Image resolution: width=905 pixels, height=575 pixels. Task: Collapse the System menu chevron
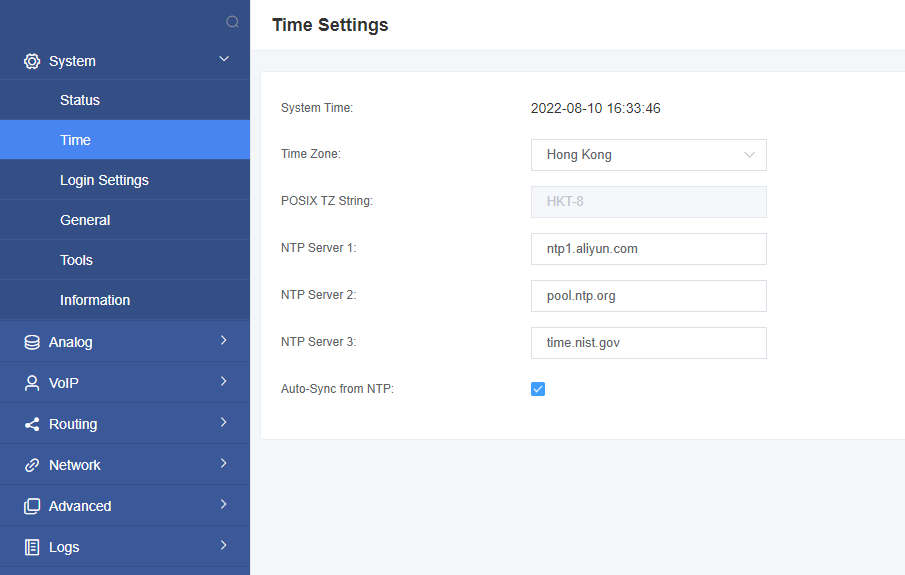pos(224,59)
